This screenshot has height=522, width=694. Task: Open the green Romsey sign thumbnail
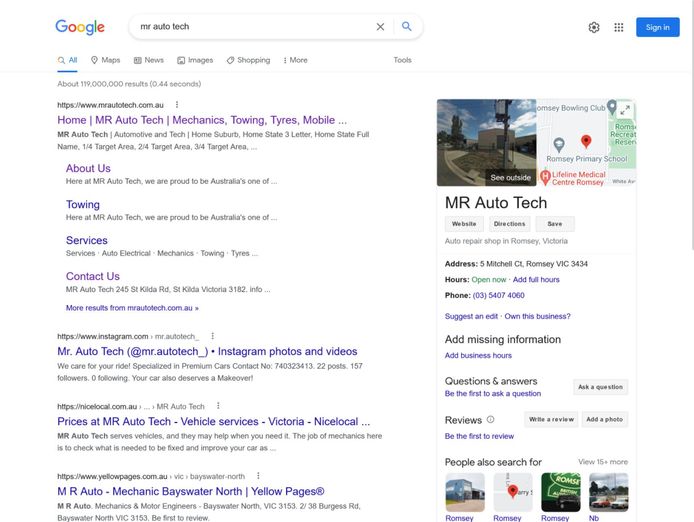pyautogui.click(x=561, y=492)
